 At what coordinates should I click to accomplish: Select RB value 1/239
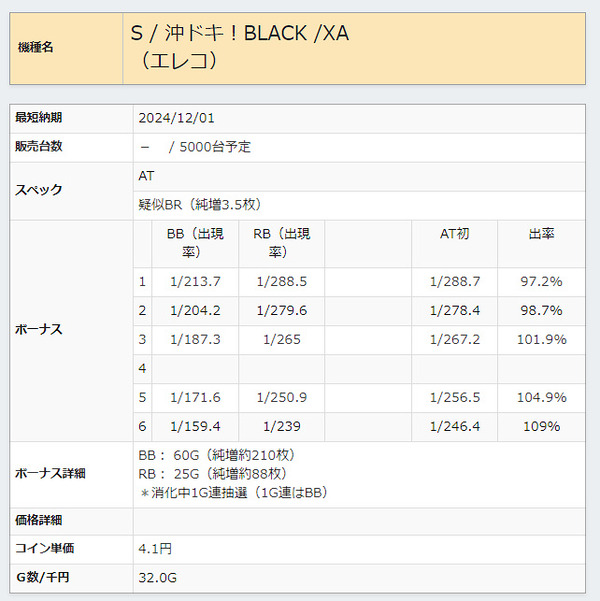(x=282, y=426)
